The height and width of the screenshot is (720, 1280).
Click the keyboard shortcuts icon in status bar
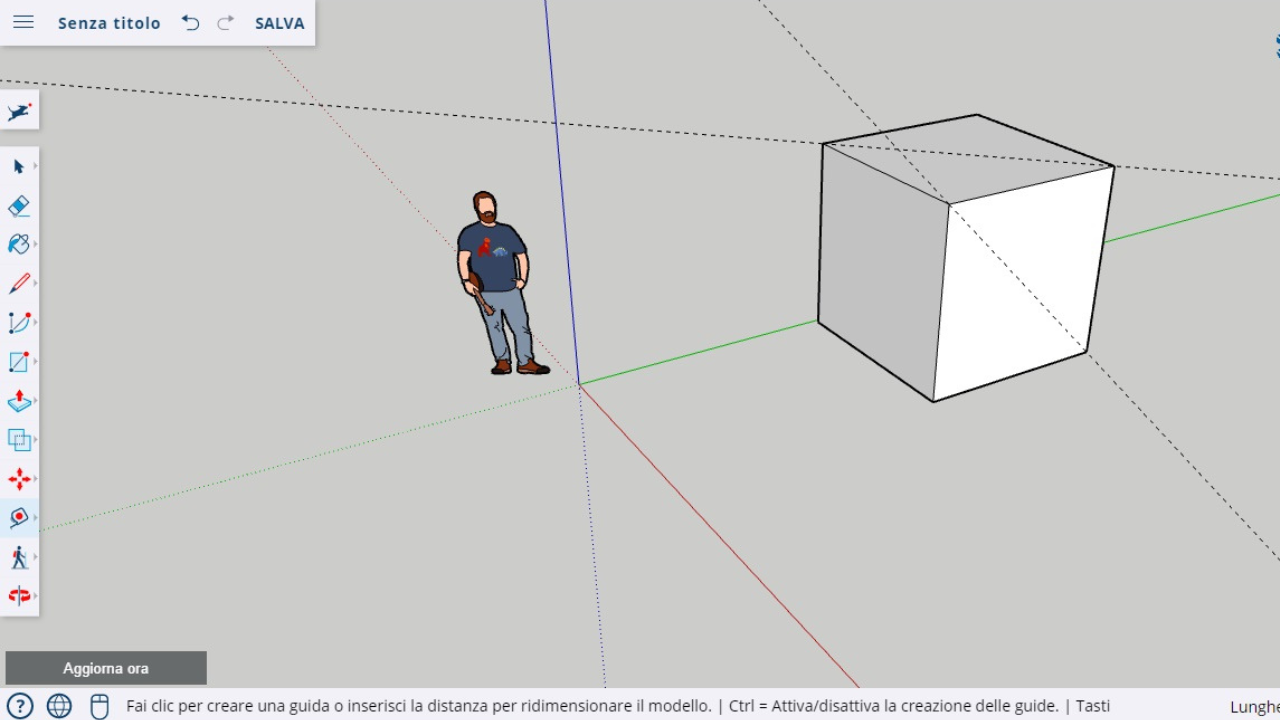click(x=99, y=706)
